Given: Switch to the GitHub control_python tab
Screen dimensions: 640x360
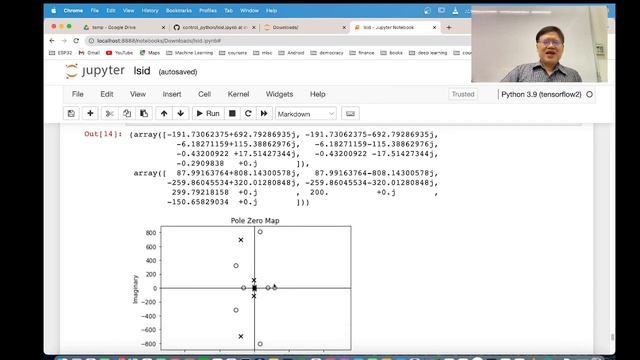Looking at the screenshot, I should point(213,27).
